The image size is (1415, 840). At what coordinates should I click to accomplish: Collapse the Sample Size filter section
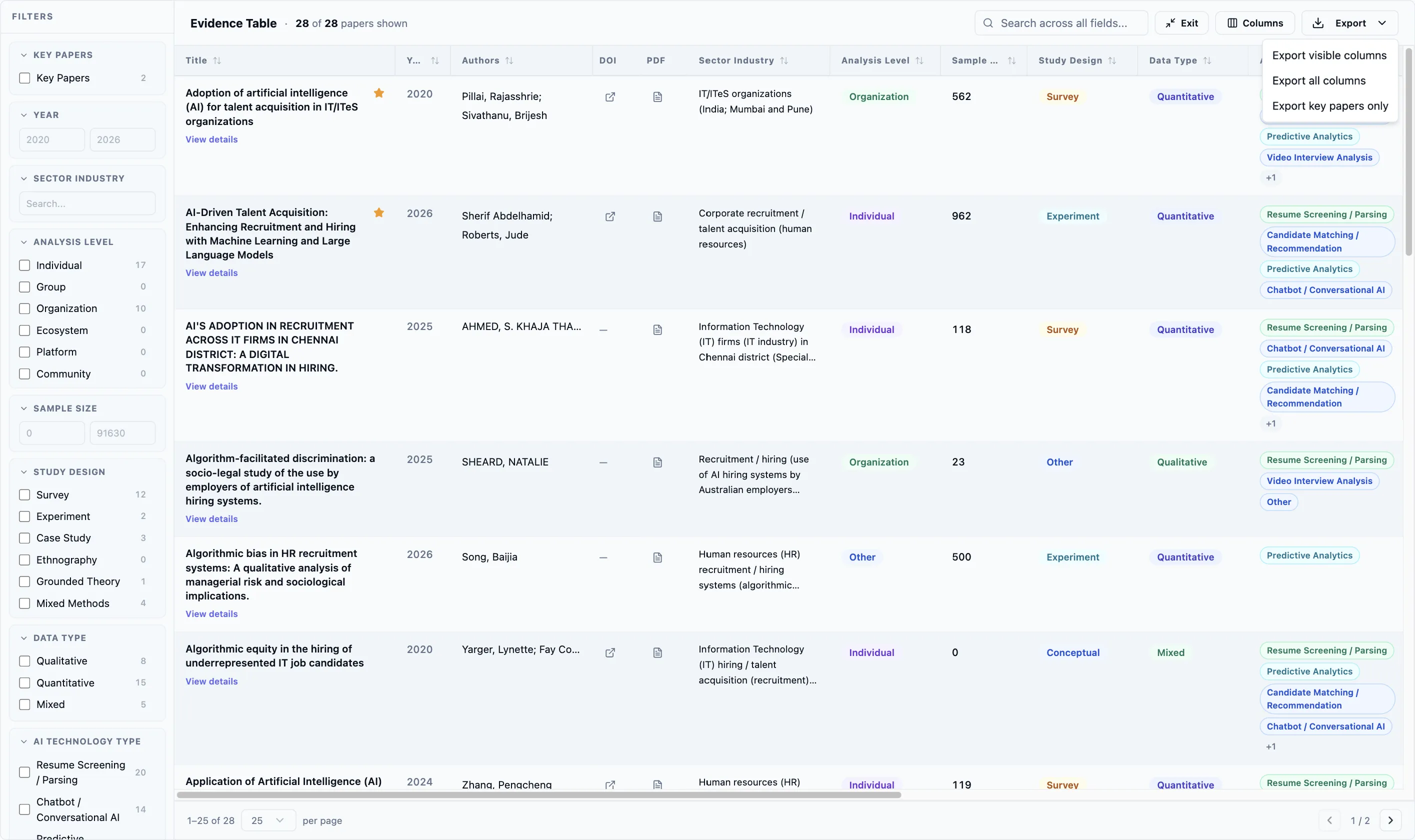coord(24,408)
